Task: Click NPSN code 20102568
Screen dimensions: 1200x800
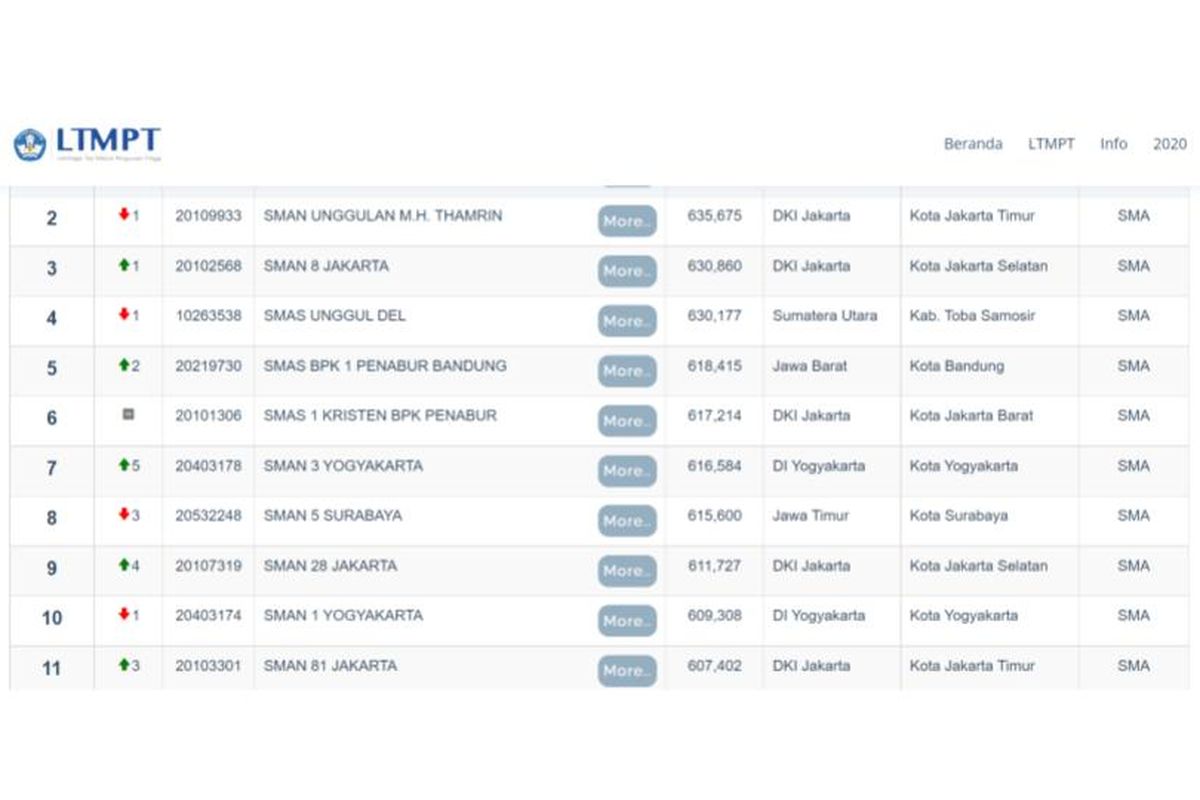Action: click(208, 265)
